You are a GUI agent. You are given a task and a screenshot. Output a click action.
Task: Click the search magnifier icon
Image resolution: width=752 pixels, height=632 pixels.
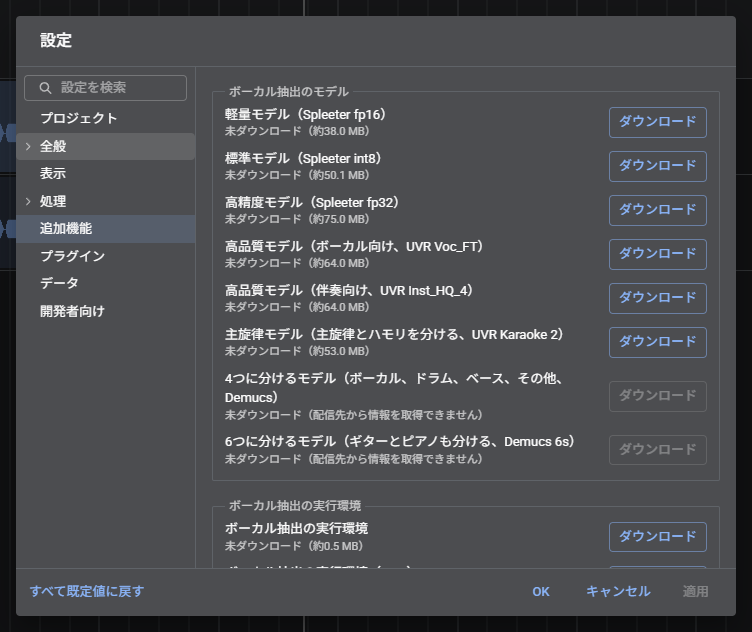pyautogui.click(x=45, y=88)
